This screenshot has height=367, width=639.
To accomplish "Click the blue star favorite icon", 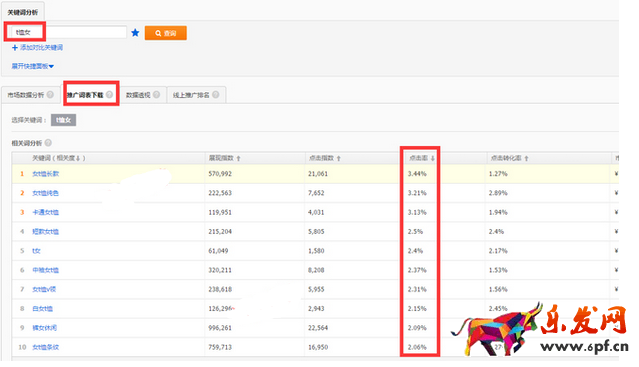I will click(x=135, y=33).
